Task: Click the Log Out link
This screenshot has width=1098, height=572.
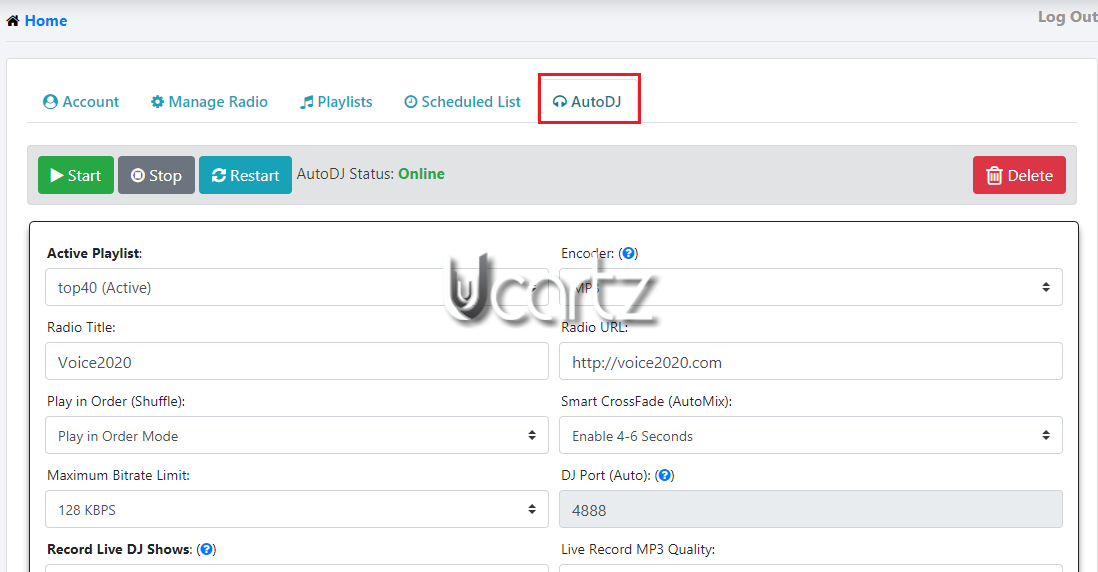Action: pos(1067,17)
